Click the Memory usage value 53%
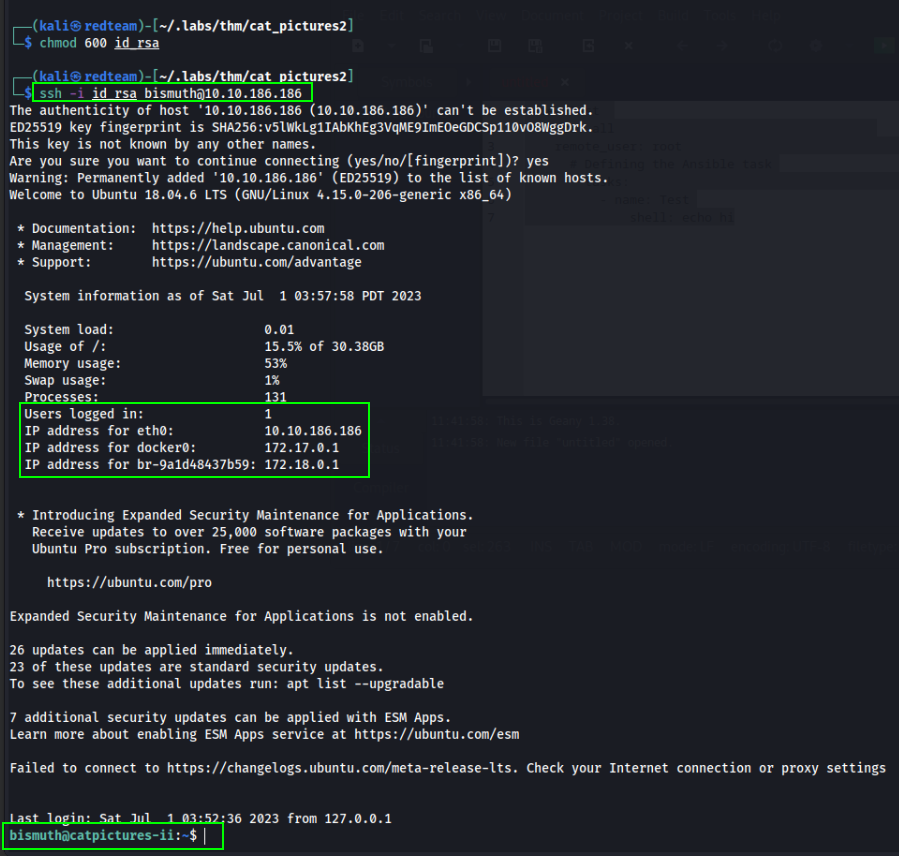The width and height of the screenshot is (899, 856). point(275,363)
